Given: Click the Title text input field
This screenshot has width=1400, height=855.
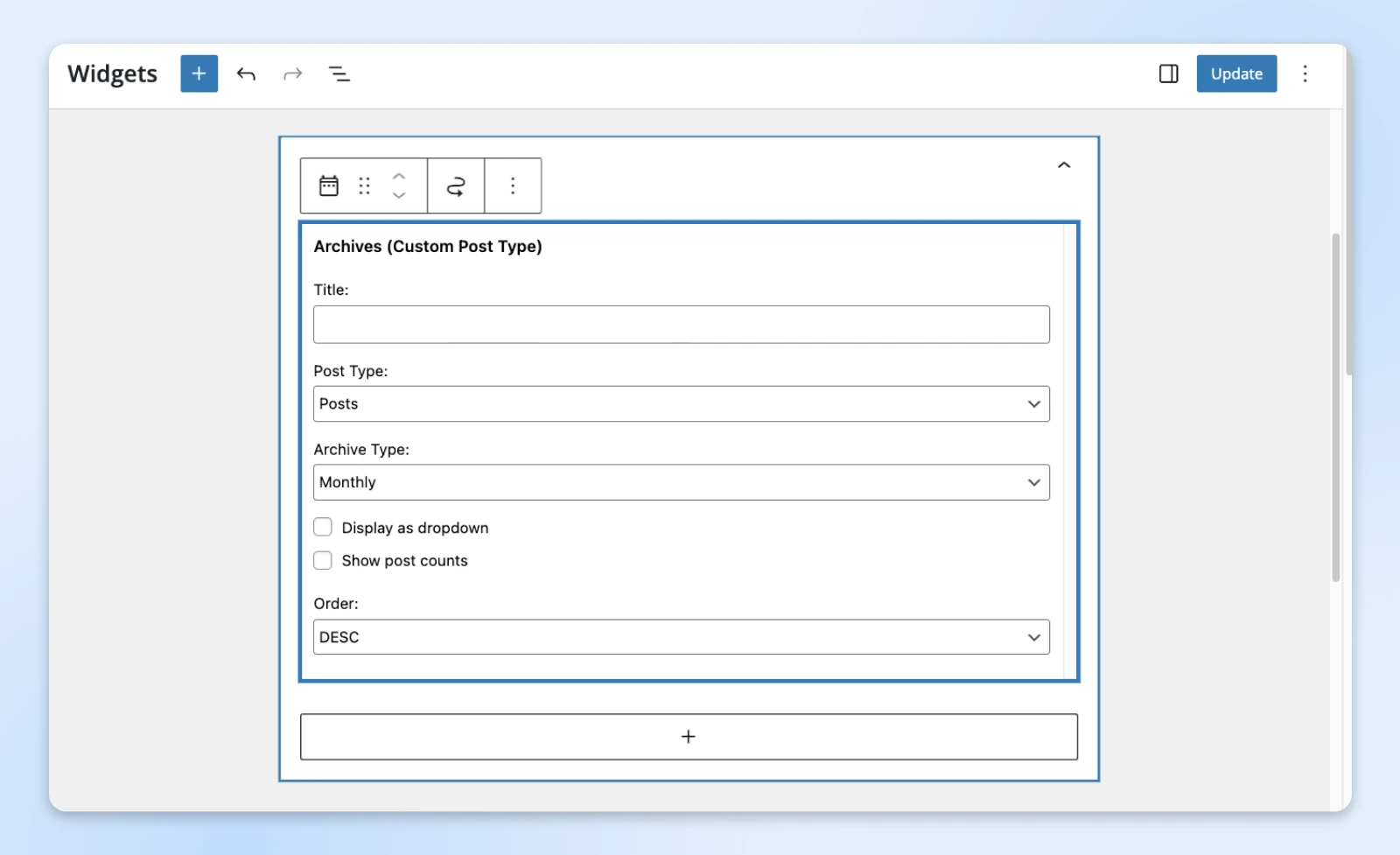Looking at the screenshot, I should click(681, 325).
